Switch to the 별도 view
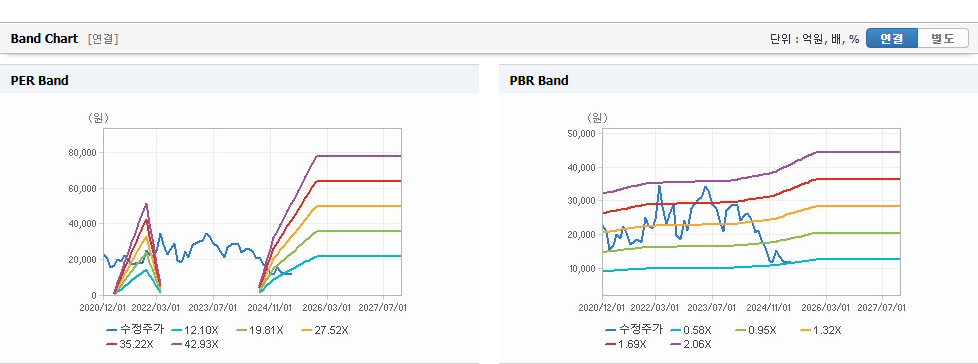The height and width of the screenshot is (364, 978). [x=943, y=39]
